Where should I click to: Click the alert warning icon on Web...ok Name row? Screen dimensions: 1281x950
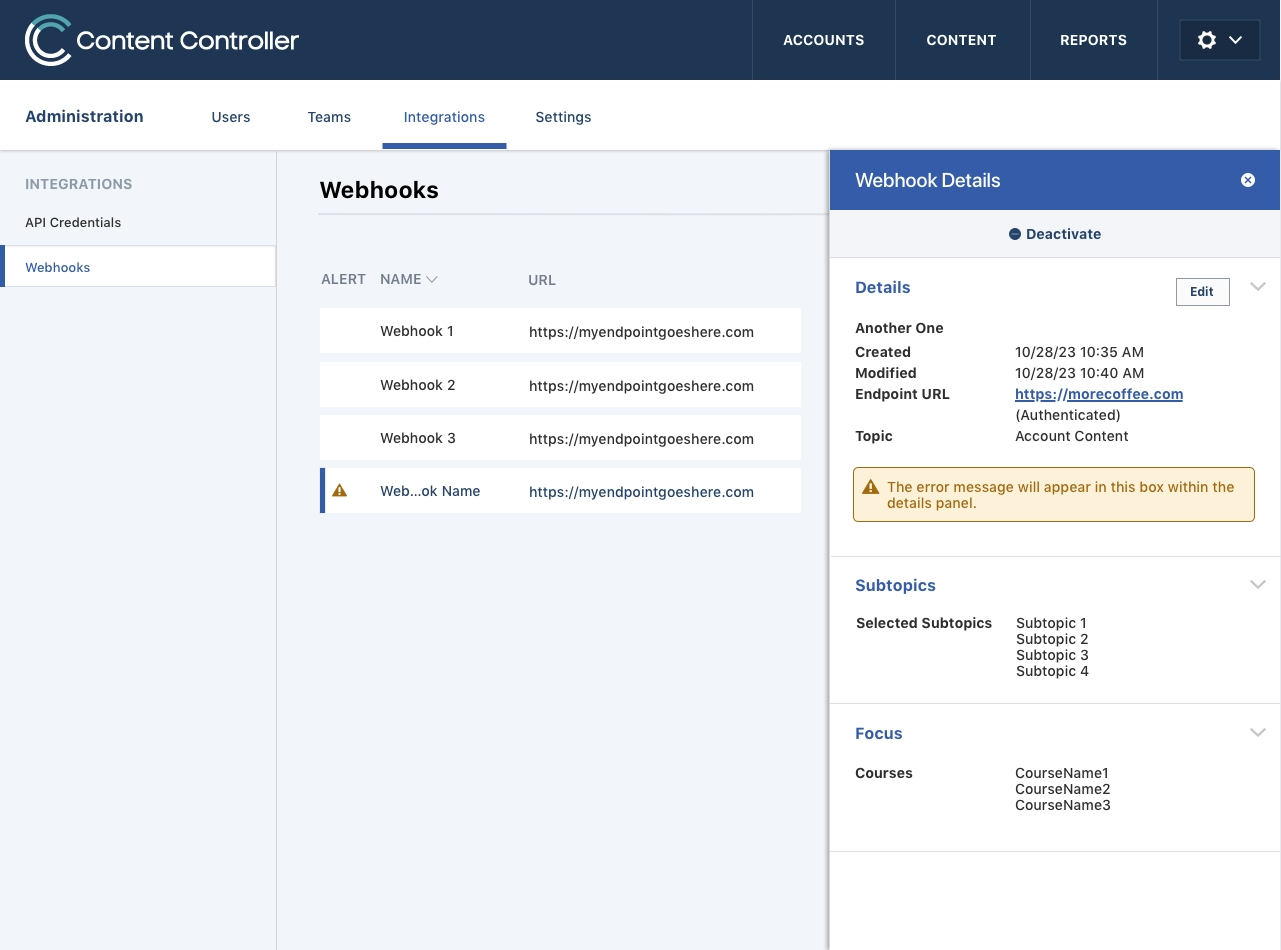(x=339, y=491)
